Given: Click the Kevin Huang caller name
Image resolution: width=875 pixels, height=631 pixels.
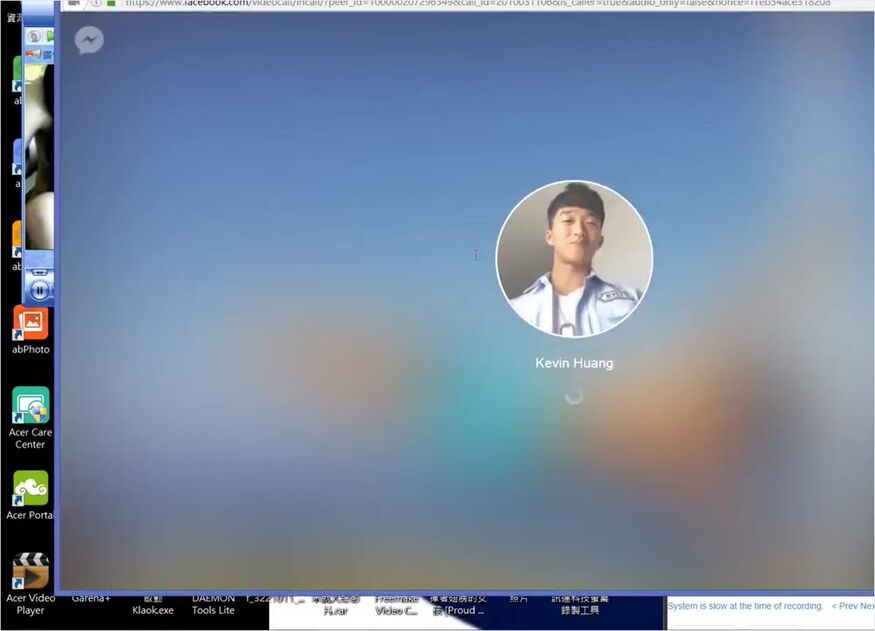Looking at the screenshot, I should click(574, 363).
